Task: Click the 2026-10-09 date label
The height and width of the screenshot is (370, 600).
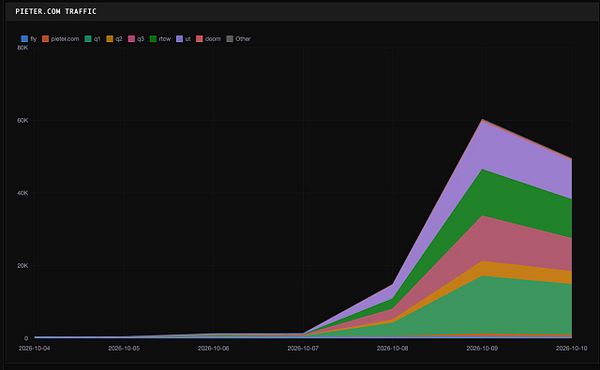Action: tap(482, 348)
